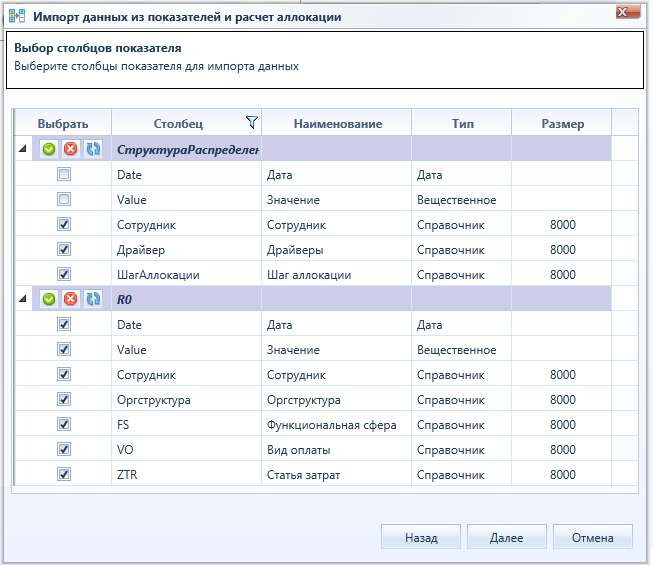Viewport: 653px width, 565px height.
Task: Click the dialog title icon
Action: [x=17, y=16]
